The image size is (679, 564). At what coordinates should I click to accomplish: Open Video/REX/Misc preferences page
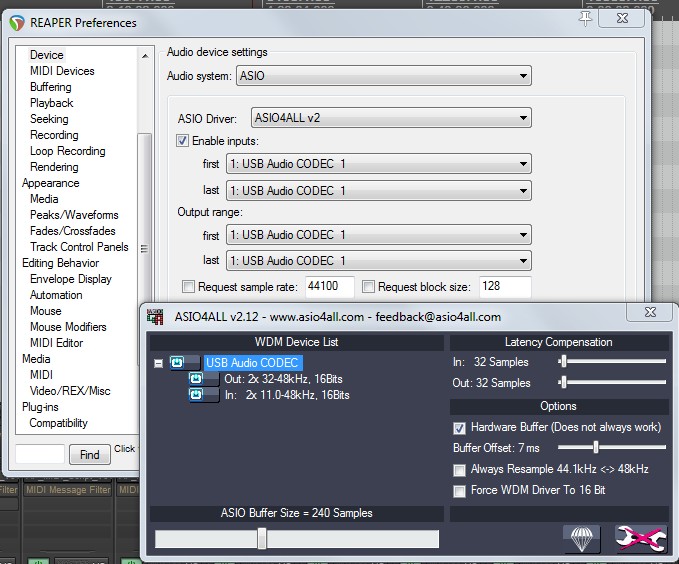coord(70,391)
